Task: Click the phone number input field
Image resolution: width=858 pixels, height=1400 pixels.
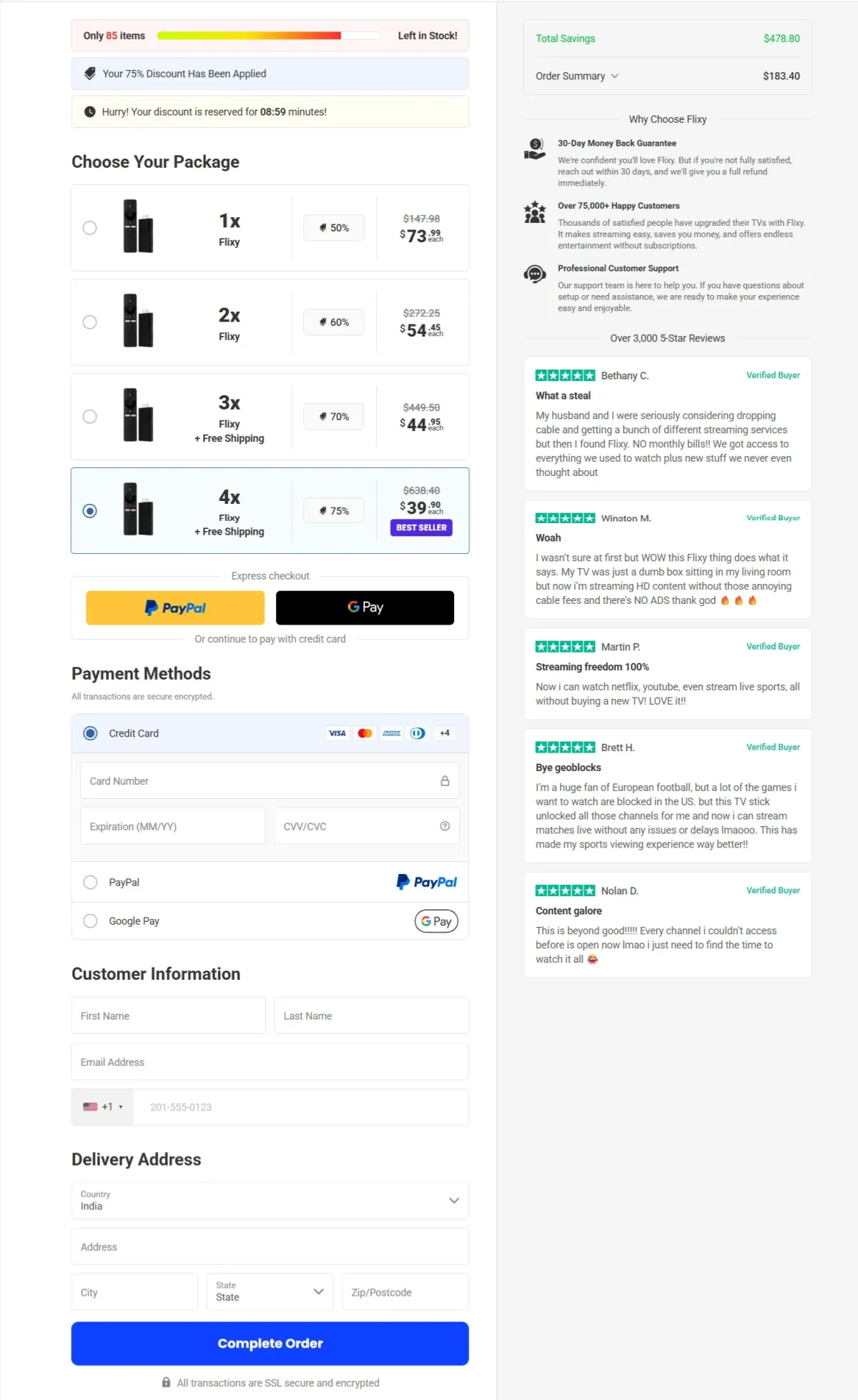Action: point(301,1107)
